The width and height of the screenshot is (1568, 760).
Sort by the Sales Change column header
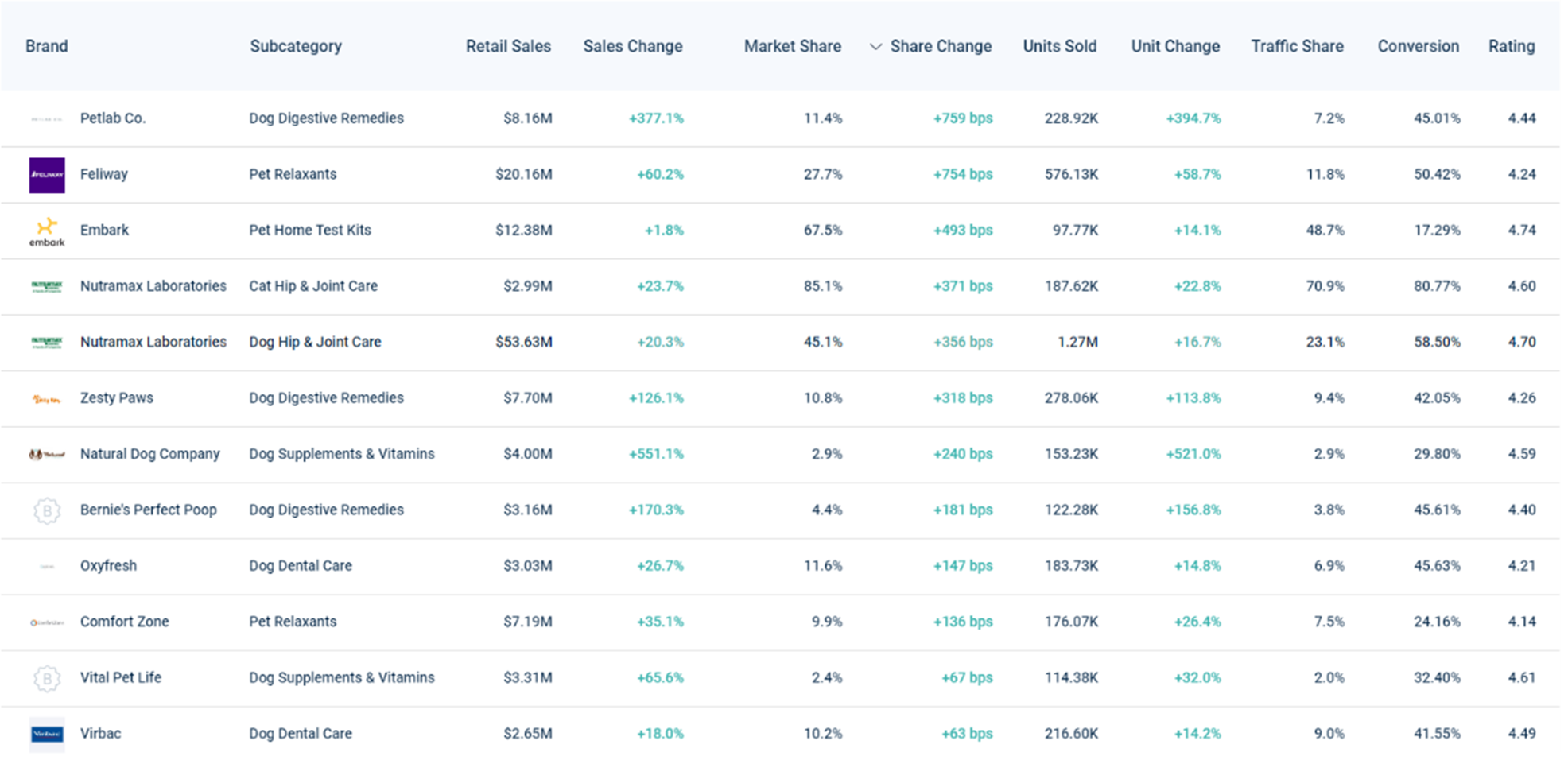[633, 46]
